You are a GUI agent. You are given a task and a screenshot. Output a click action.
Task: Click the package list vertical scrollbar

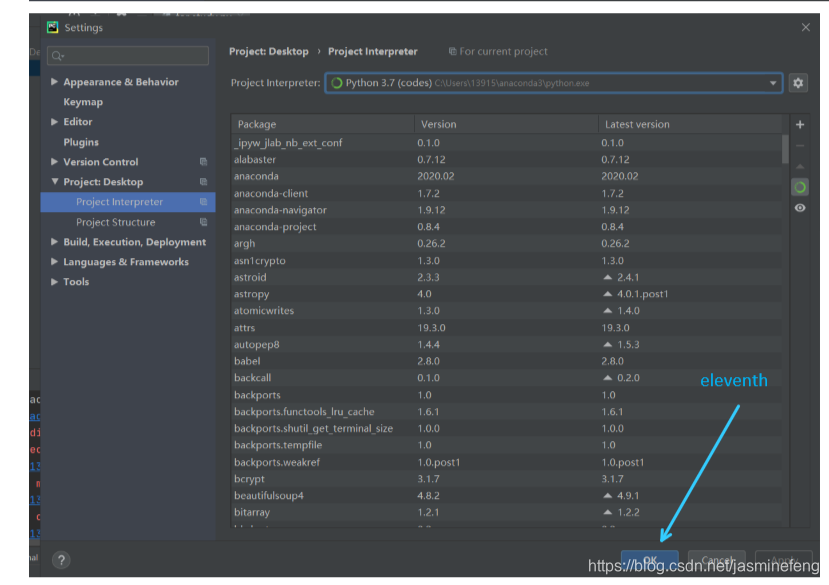pyautogui.click(x=785, y=149)
